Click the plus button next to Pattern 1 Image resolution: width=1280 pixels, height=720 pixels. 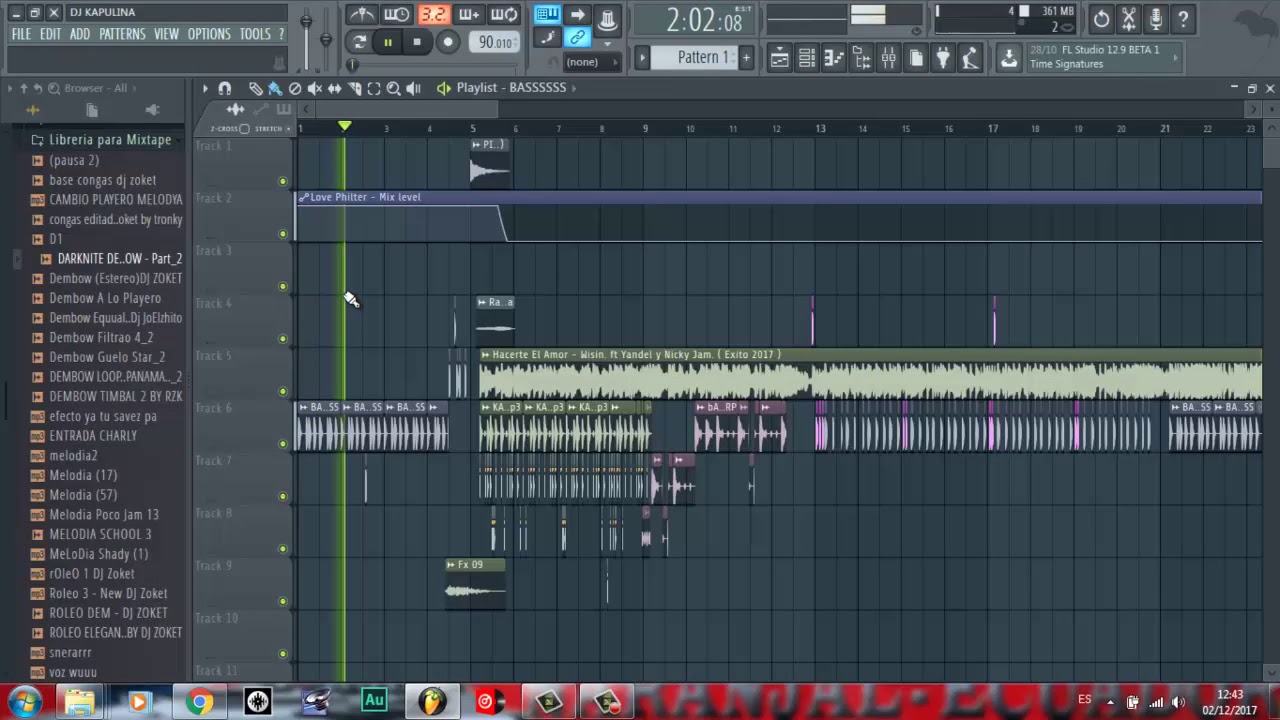(745, 57)
